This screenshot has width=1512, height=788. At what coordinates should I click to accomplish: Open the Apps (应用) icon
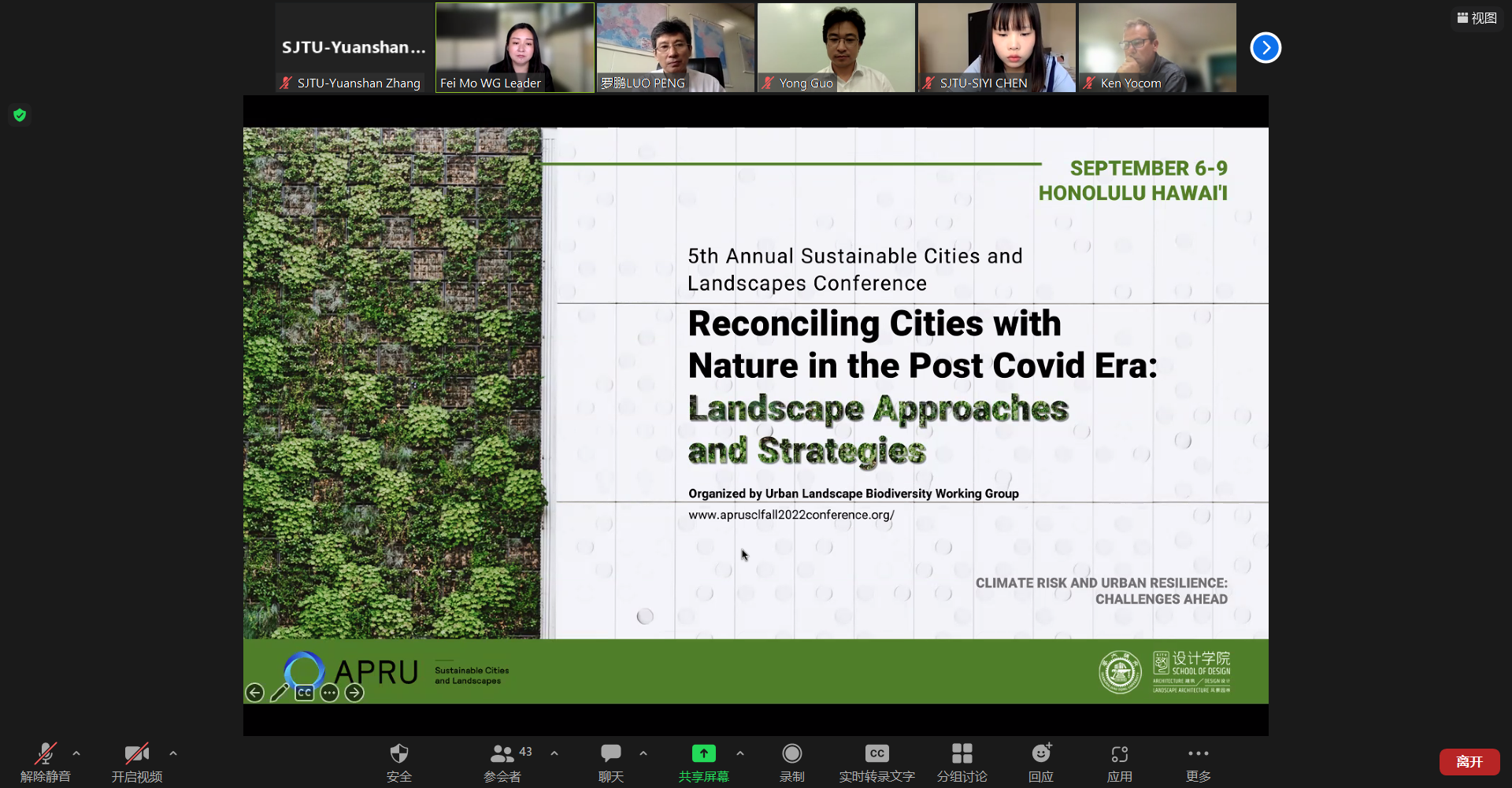tap(1119, 754)
